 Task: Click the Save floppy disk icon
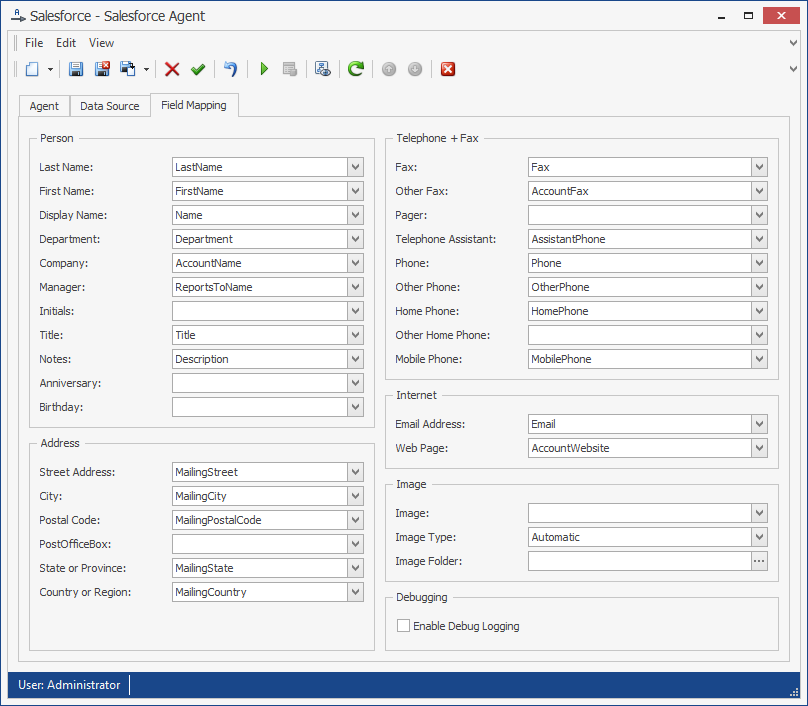(x=76, y=69)
